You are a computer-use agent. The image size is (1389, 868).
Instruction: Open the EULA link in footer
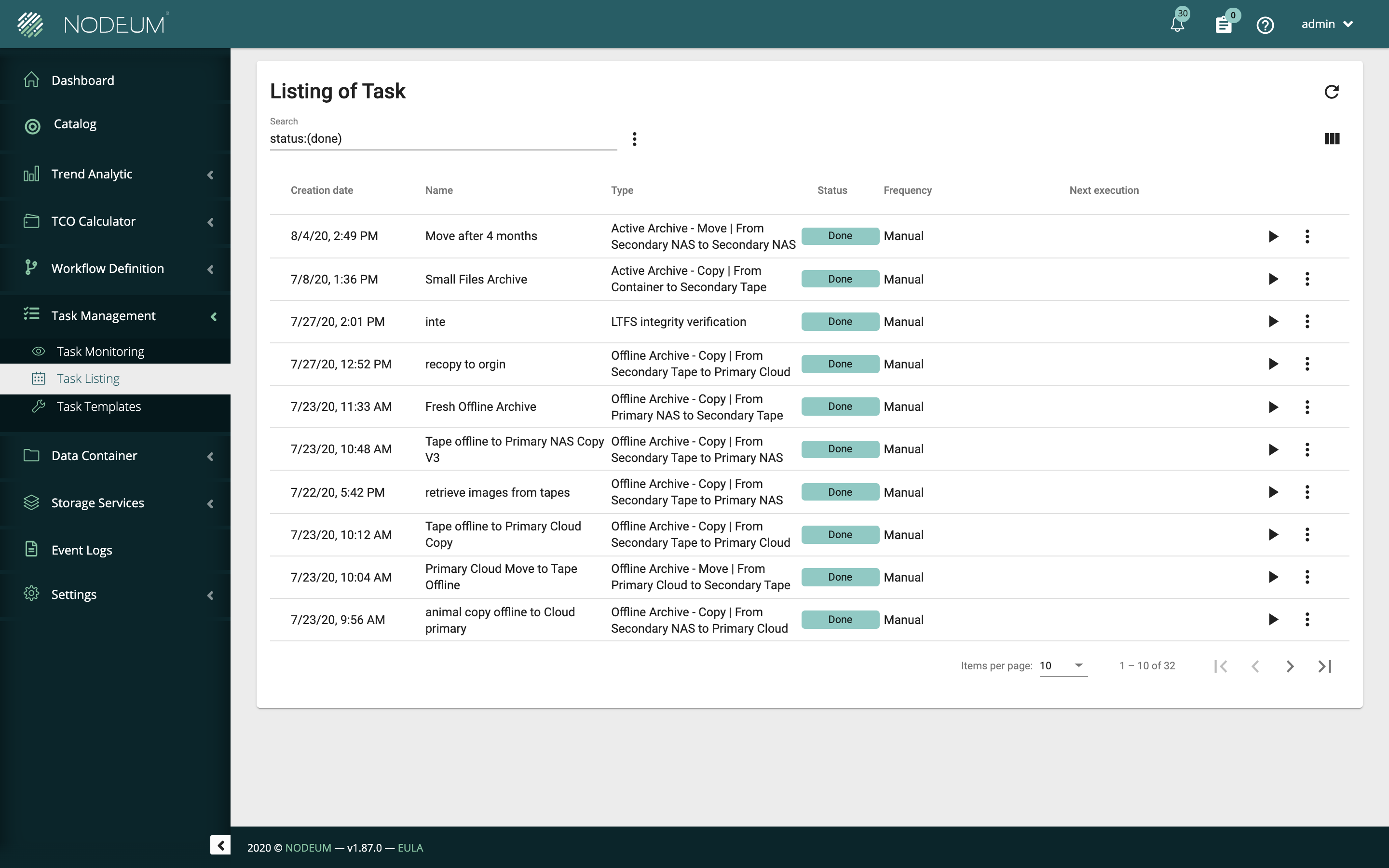coord(410,848)
